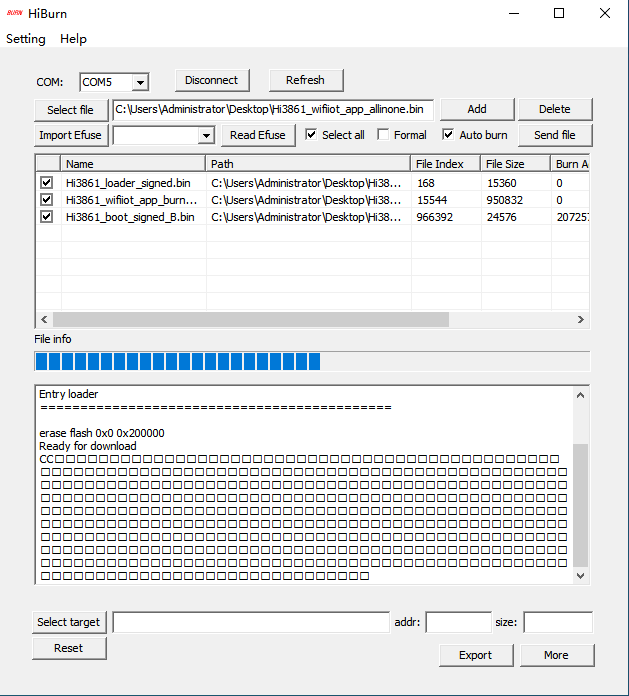629x696 pixels.
Task: Click the burn progress bar
Action: pos(312,361)
